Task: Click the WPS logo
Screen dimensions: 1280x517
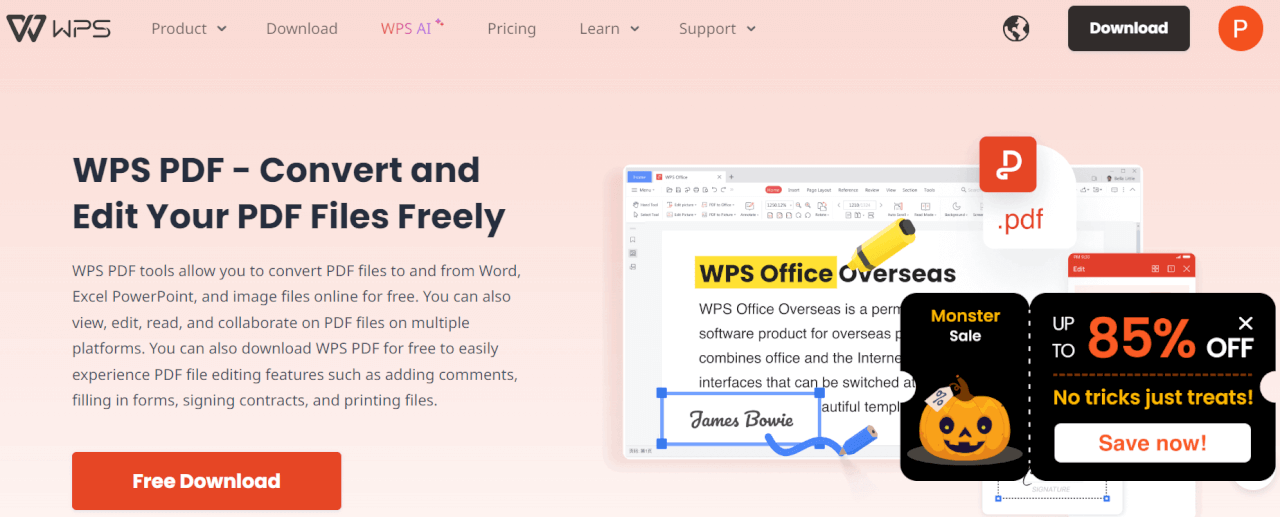Action: click(x=58, y=28)
